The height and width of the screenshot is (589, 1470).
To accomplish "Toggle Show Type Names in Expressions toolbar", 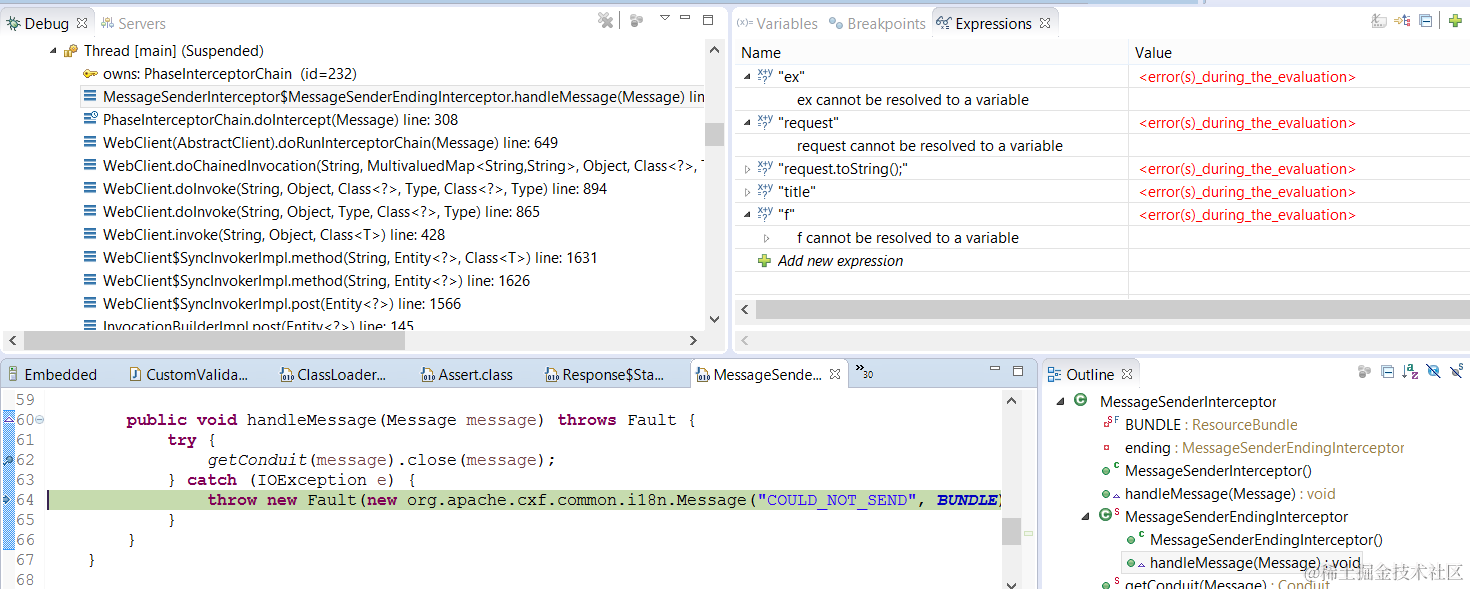I will [1379, 20].
